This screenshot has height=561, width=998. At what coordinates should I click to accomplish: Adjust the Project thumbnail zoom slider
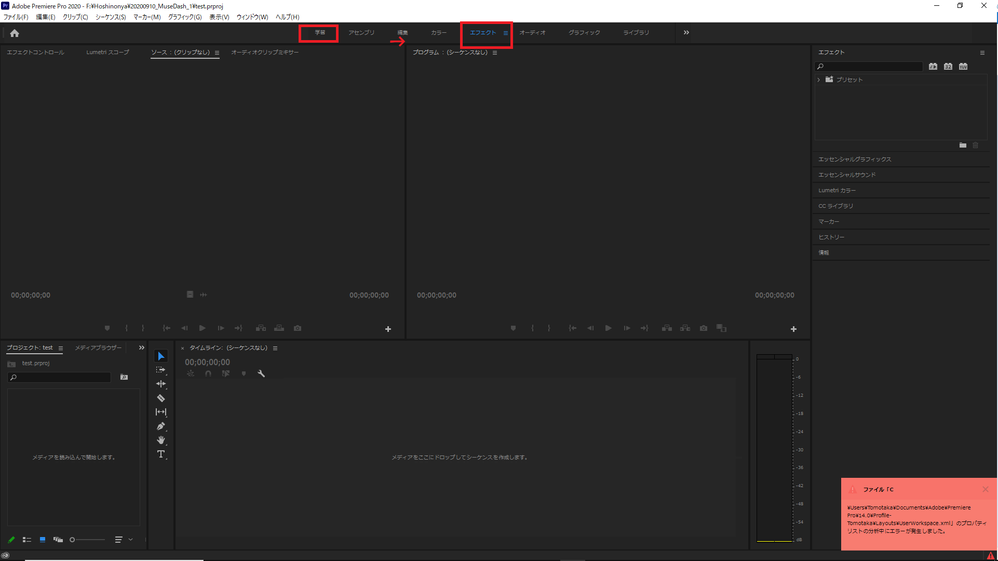click(87, 539)
